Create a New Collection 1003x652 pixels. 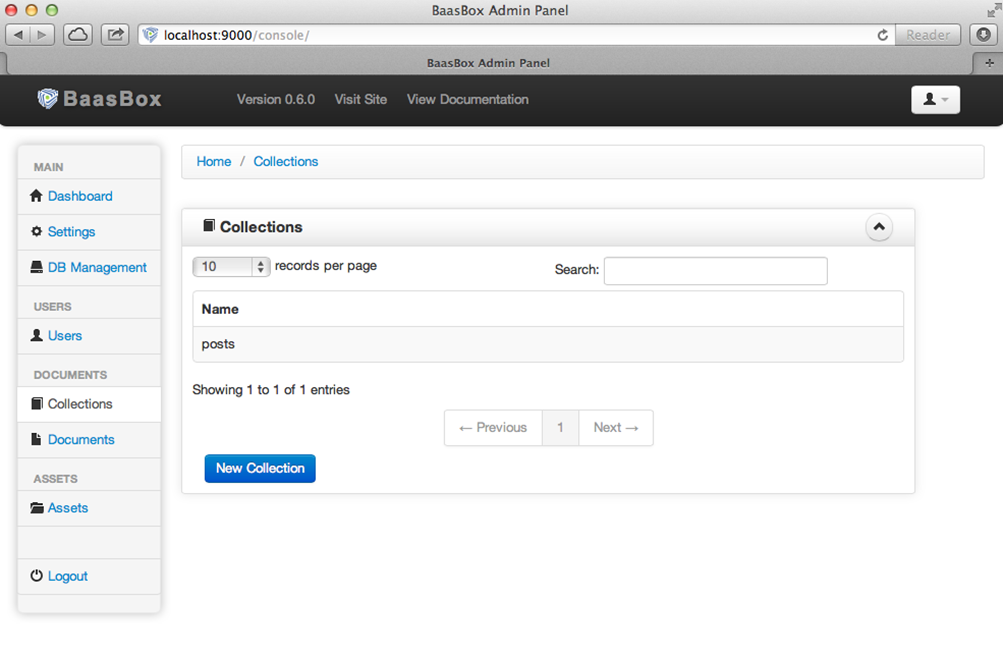(x=260, y=468)
